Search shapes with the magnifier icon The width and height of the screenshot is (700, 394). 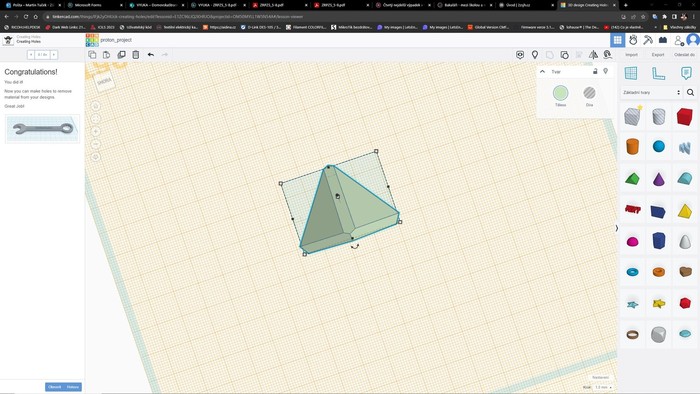tap(690, 92)
